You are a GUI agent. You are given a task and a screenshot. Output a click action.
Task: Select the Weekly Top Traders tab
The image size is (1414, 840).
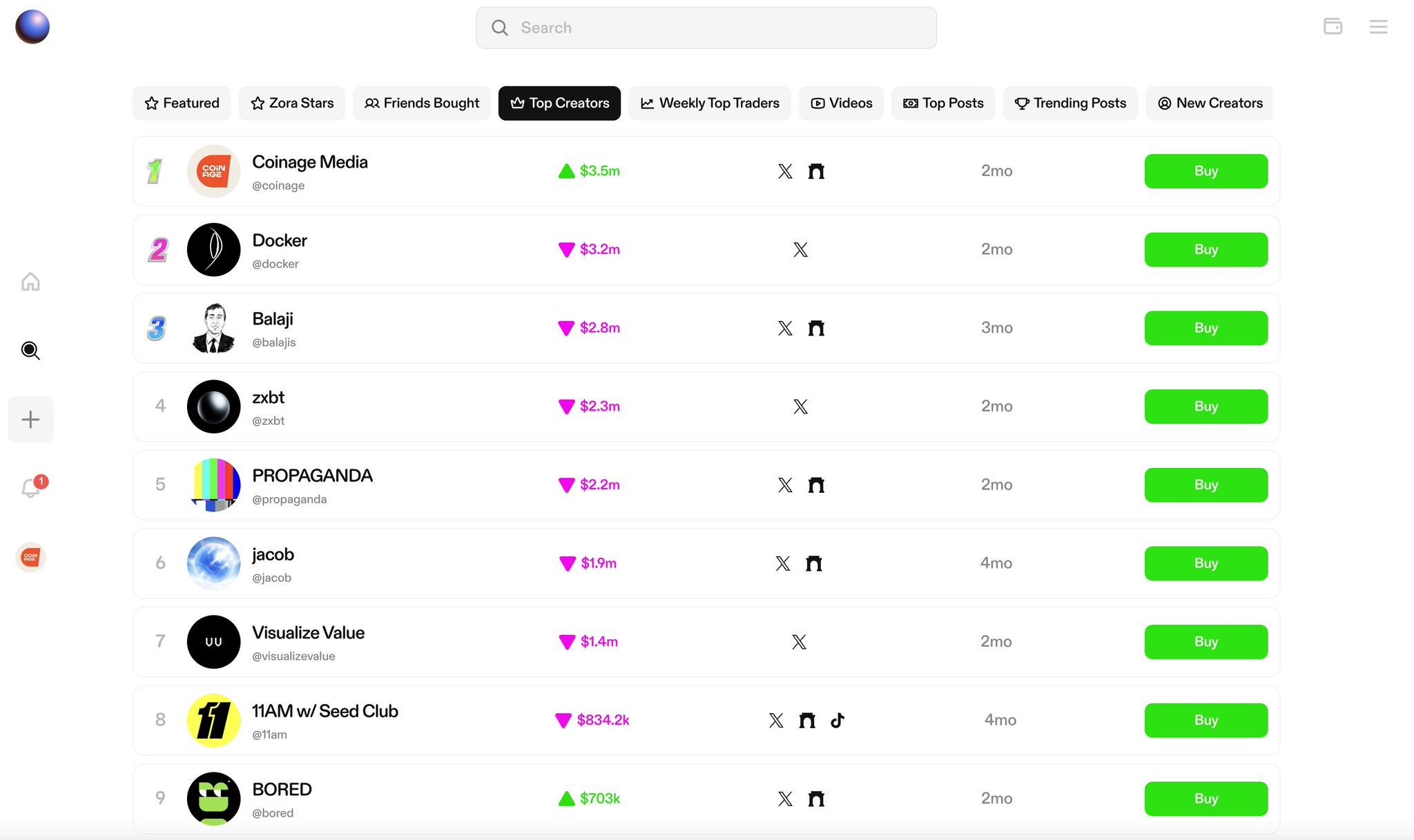point(710,104)
